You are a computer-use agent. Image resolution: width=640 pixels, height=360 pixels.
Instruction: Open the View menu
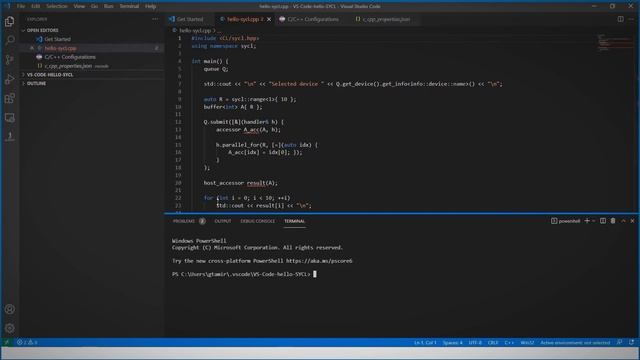[79, 6]
